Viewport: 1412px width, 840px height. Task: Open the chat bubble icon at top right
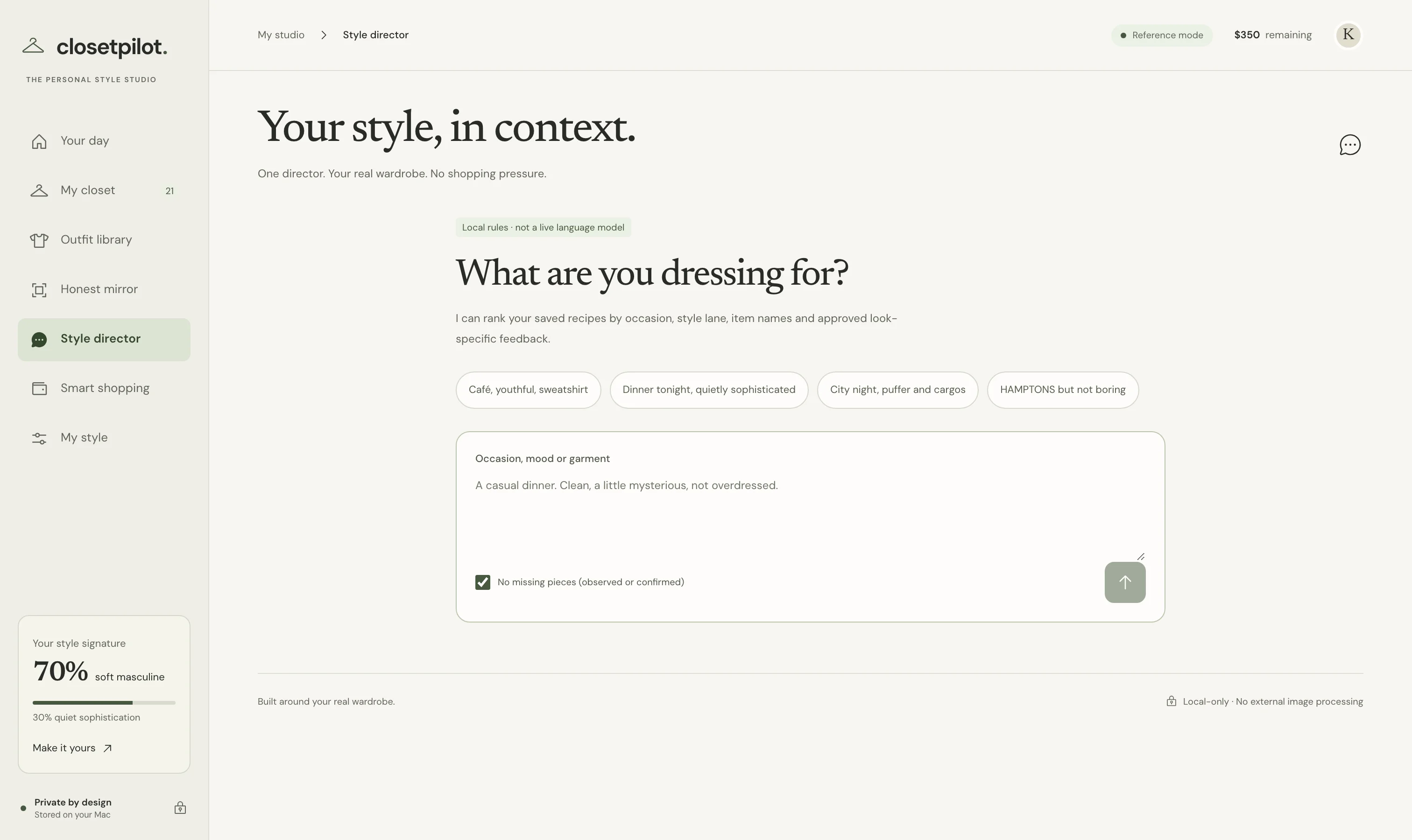[1350, 145]
